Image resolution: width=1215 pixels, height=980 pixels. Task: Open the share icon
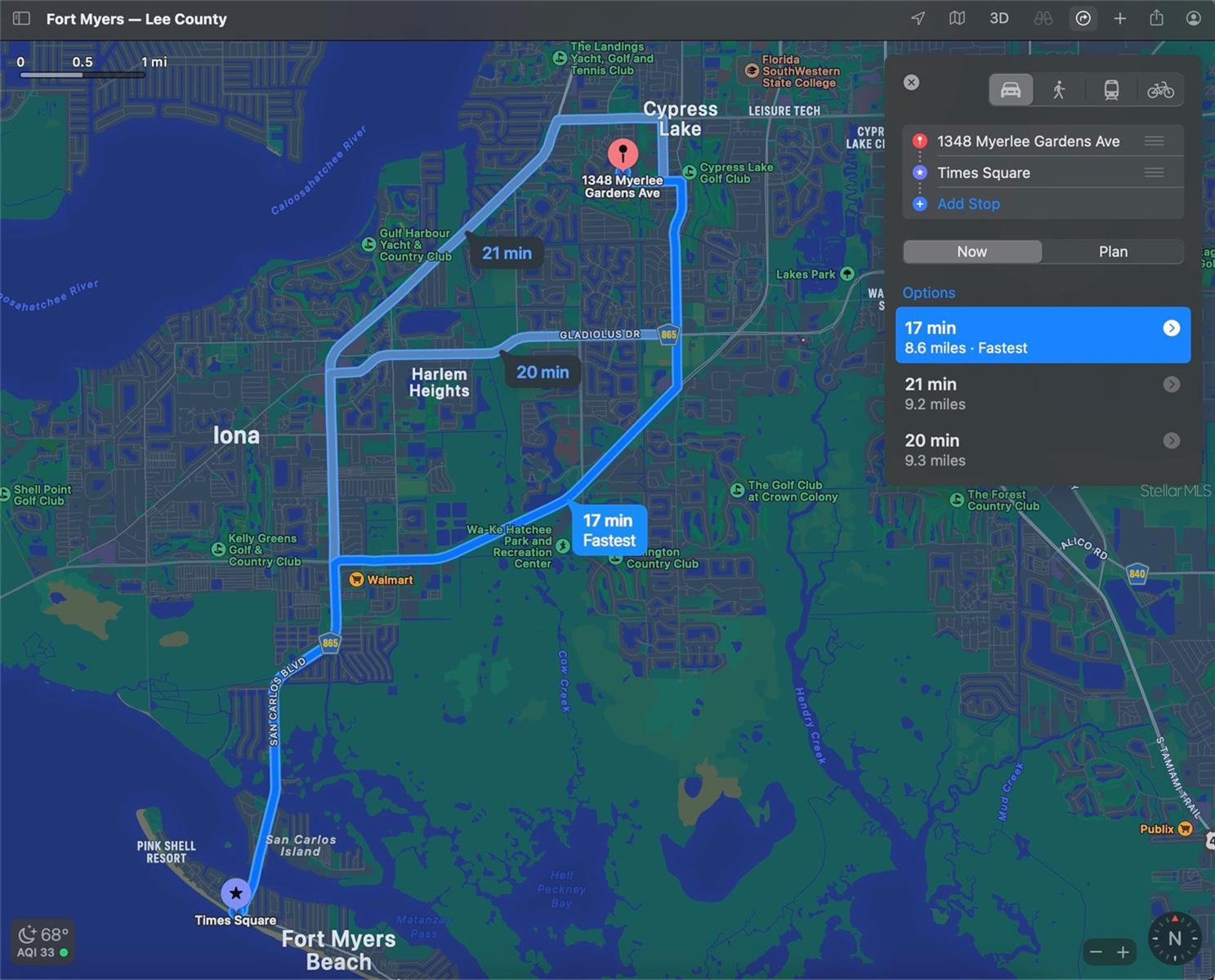pos(1157,18)
